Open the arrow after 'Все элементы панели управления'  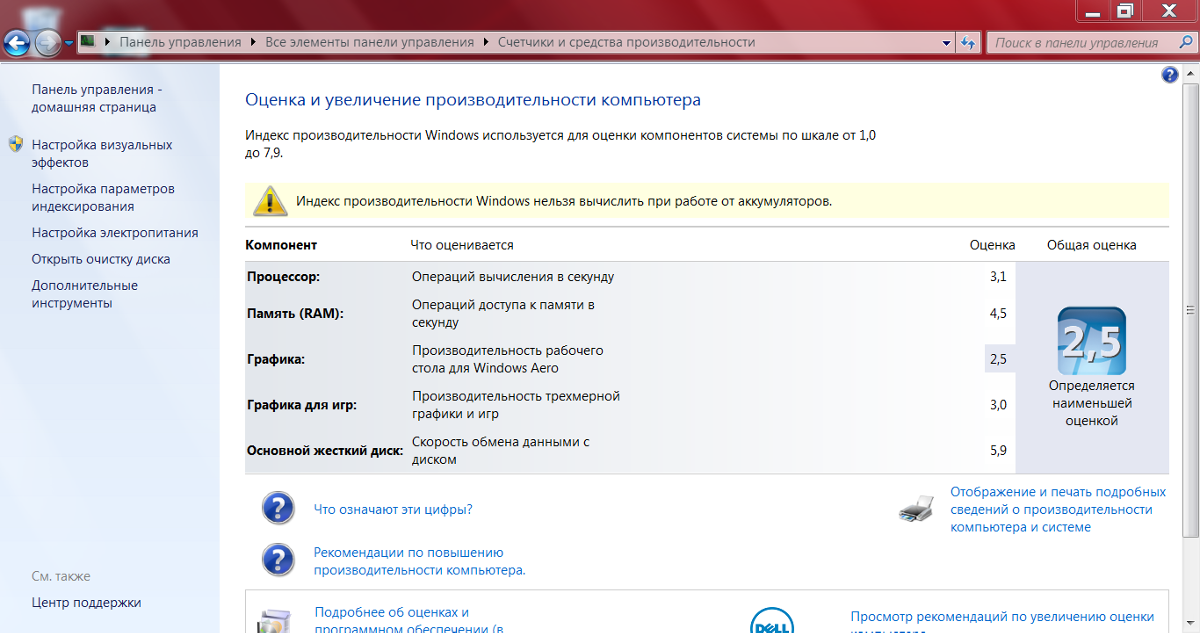pos(486,42)
